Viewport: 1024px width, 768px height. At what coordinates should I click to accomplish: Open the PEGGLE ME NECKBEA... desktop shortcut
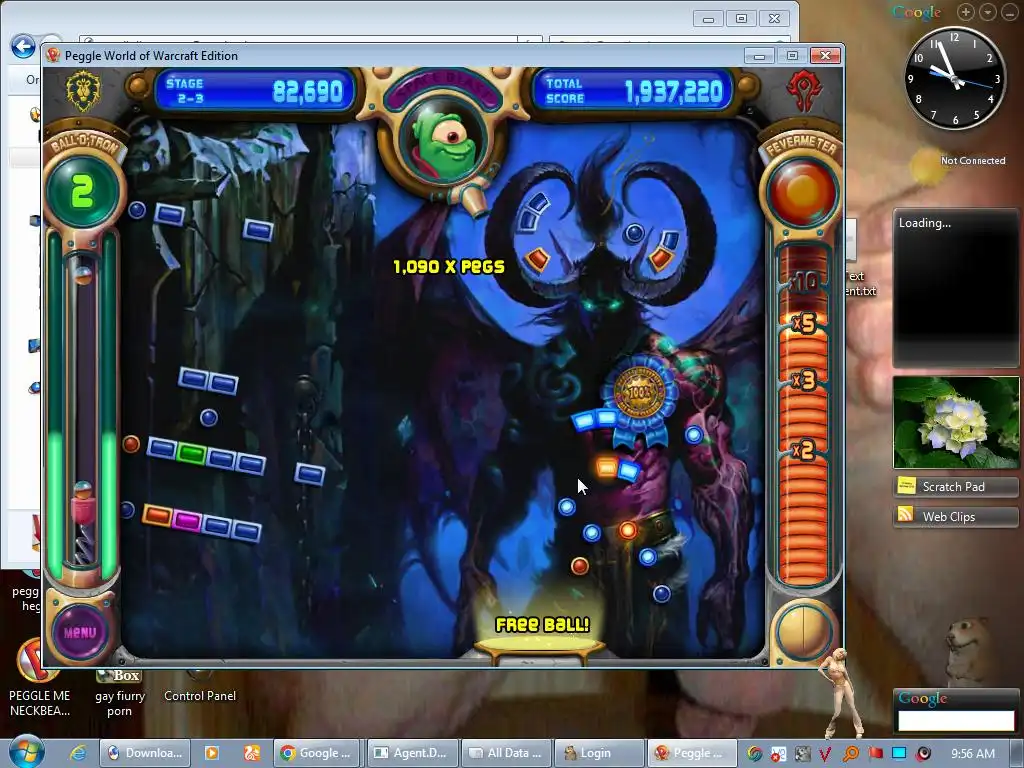39,678
